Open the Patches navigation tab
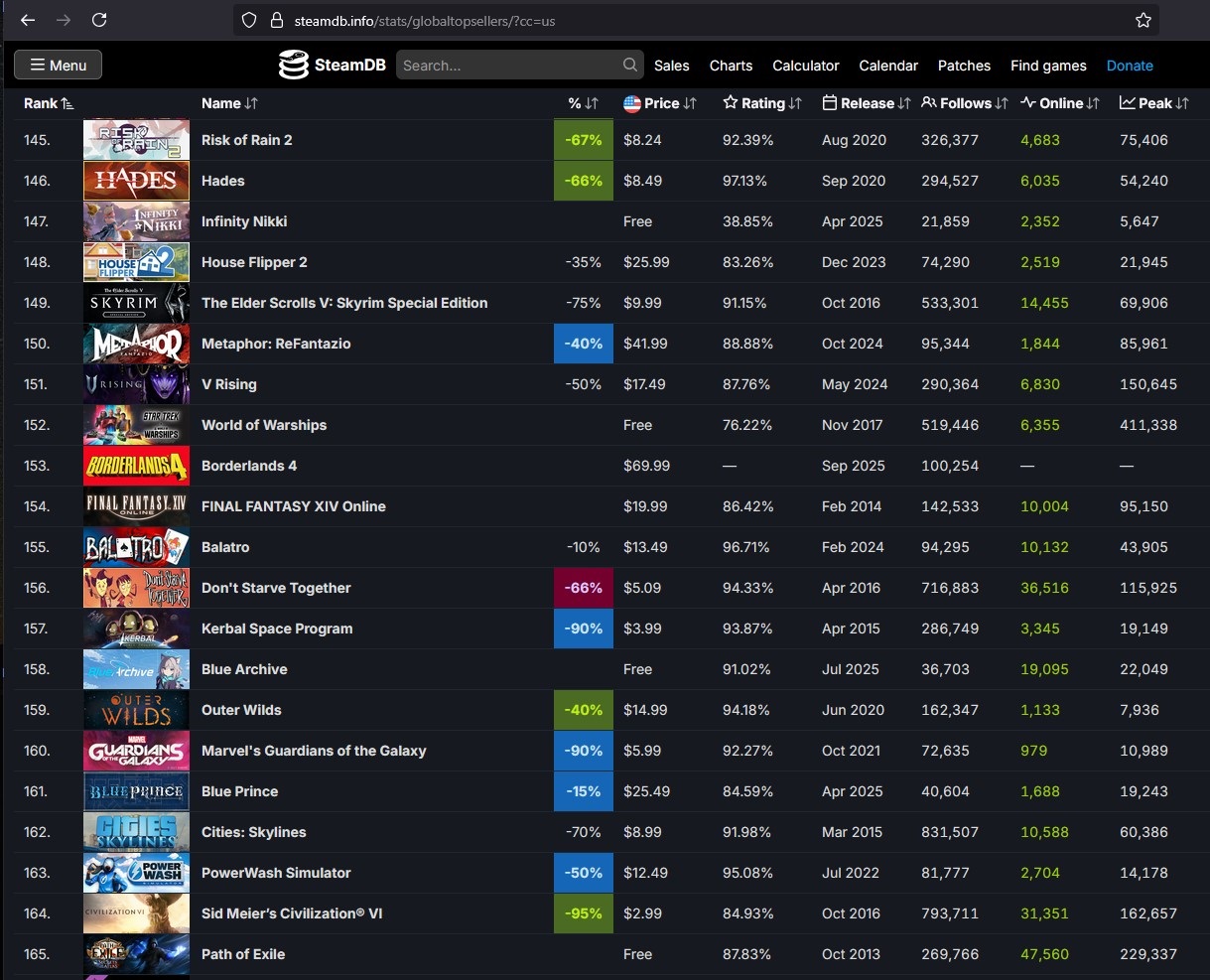Screen dimensions: 1210x980 (x=964, y=66)
